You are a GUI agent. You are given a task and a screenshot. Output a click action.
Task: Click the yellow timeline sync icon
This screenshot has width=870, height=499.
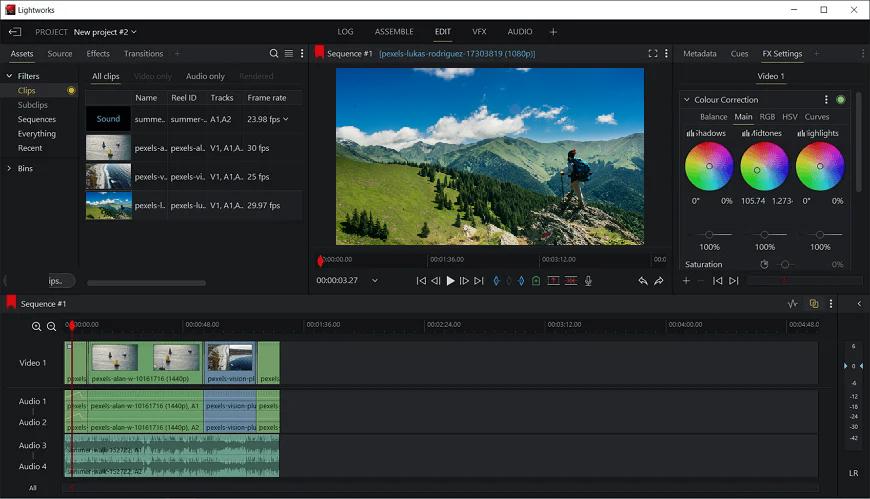814,304
